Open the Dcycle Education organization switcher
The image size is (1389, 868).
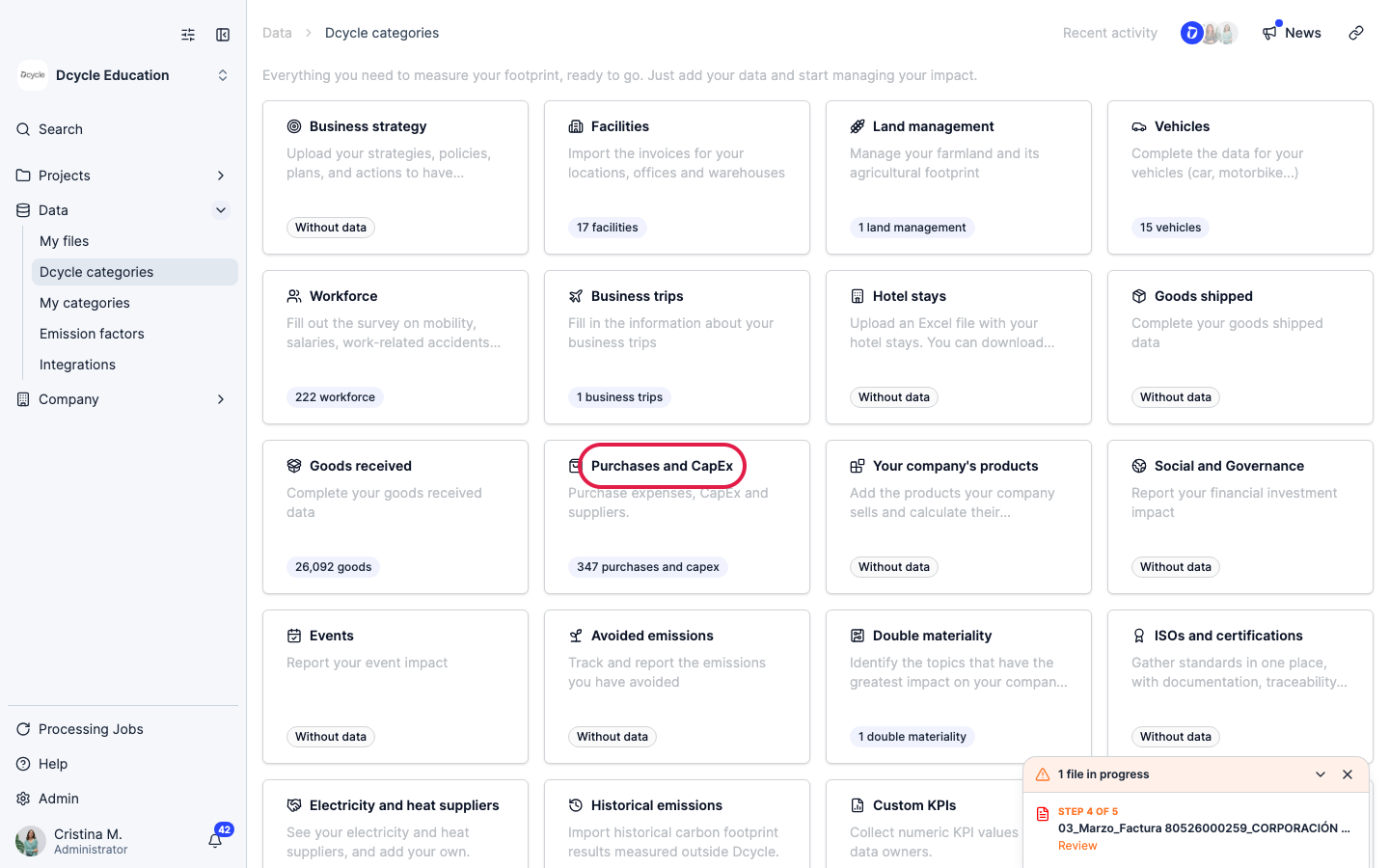click(x=223, y=75)
